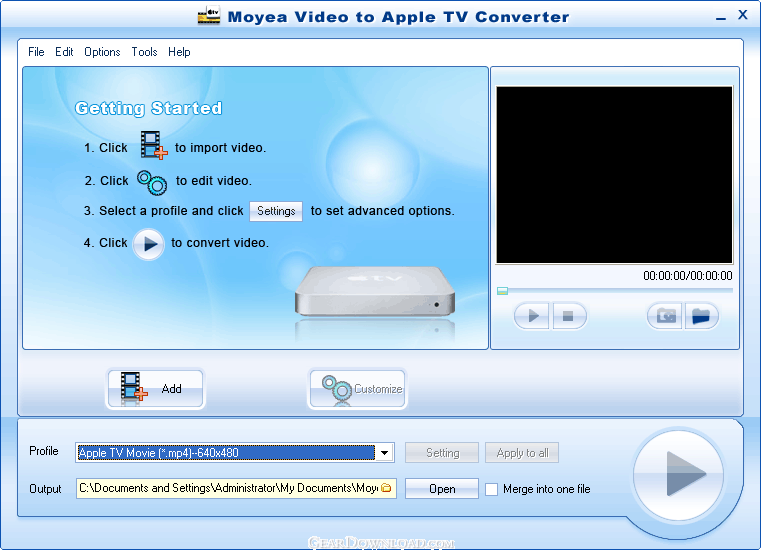Click the folder icon in Output path field
The image size is (762, 551).
(386, 488)
